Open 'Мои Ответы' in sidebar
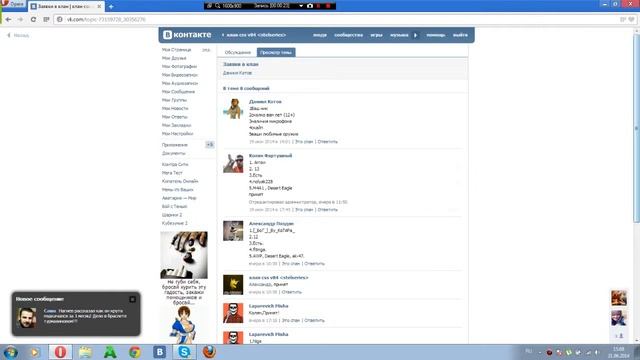The image size is (640, 360). pyautogui.click(x=175, y=117)
